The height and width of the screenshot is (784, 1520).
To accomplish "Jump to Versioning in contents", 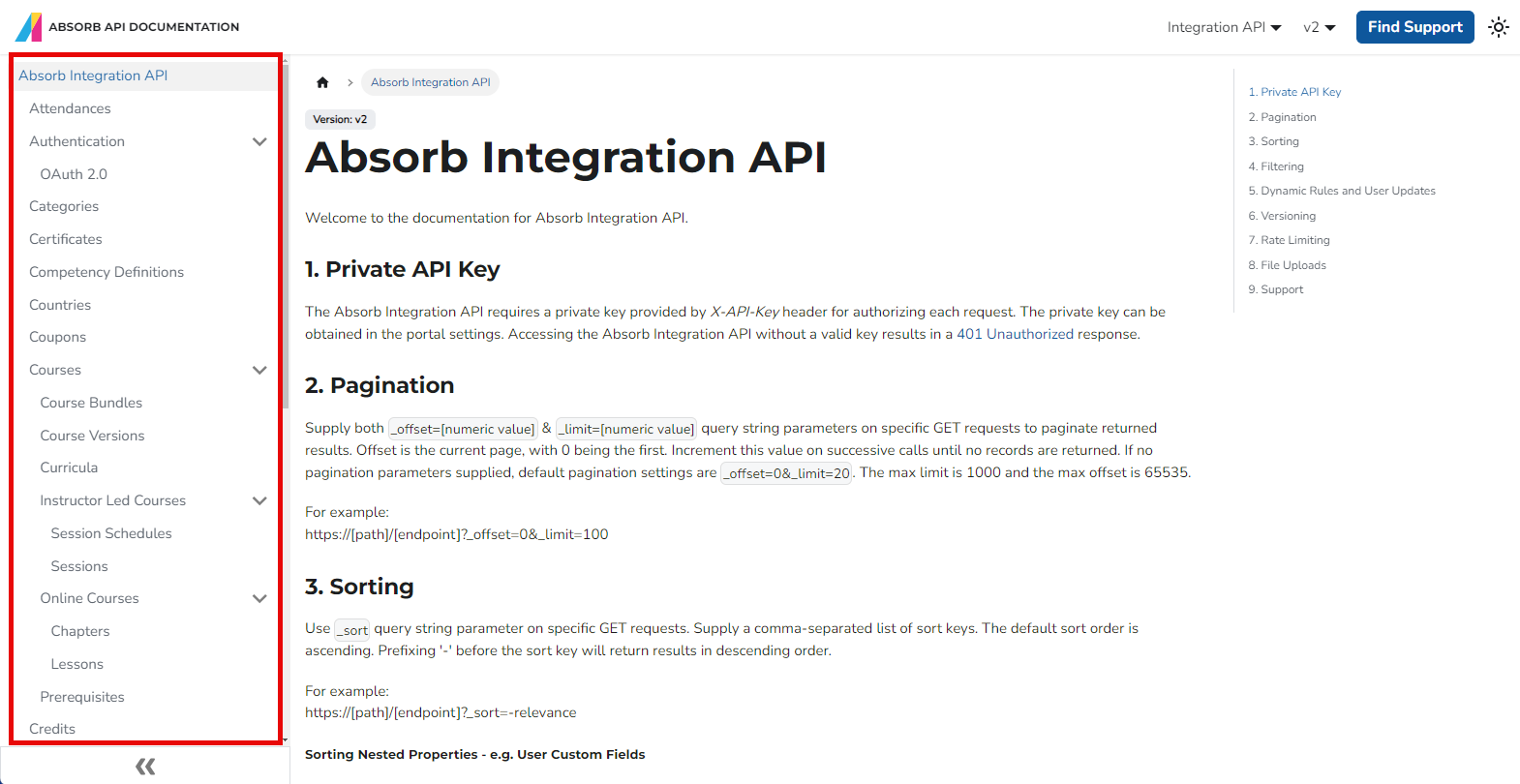I will tap(1282, 216).
